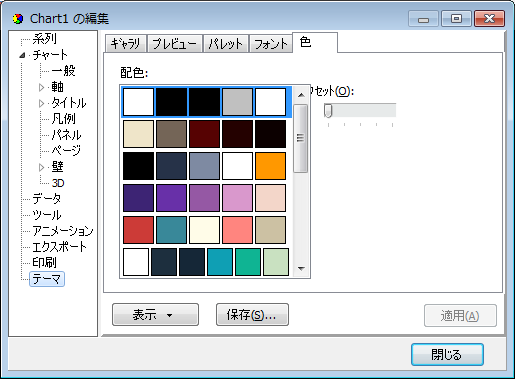
Task: Select the bright purple swatch
Action: [x=171, y=198]
